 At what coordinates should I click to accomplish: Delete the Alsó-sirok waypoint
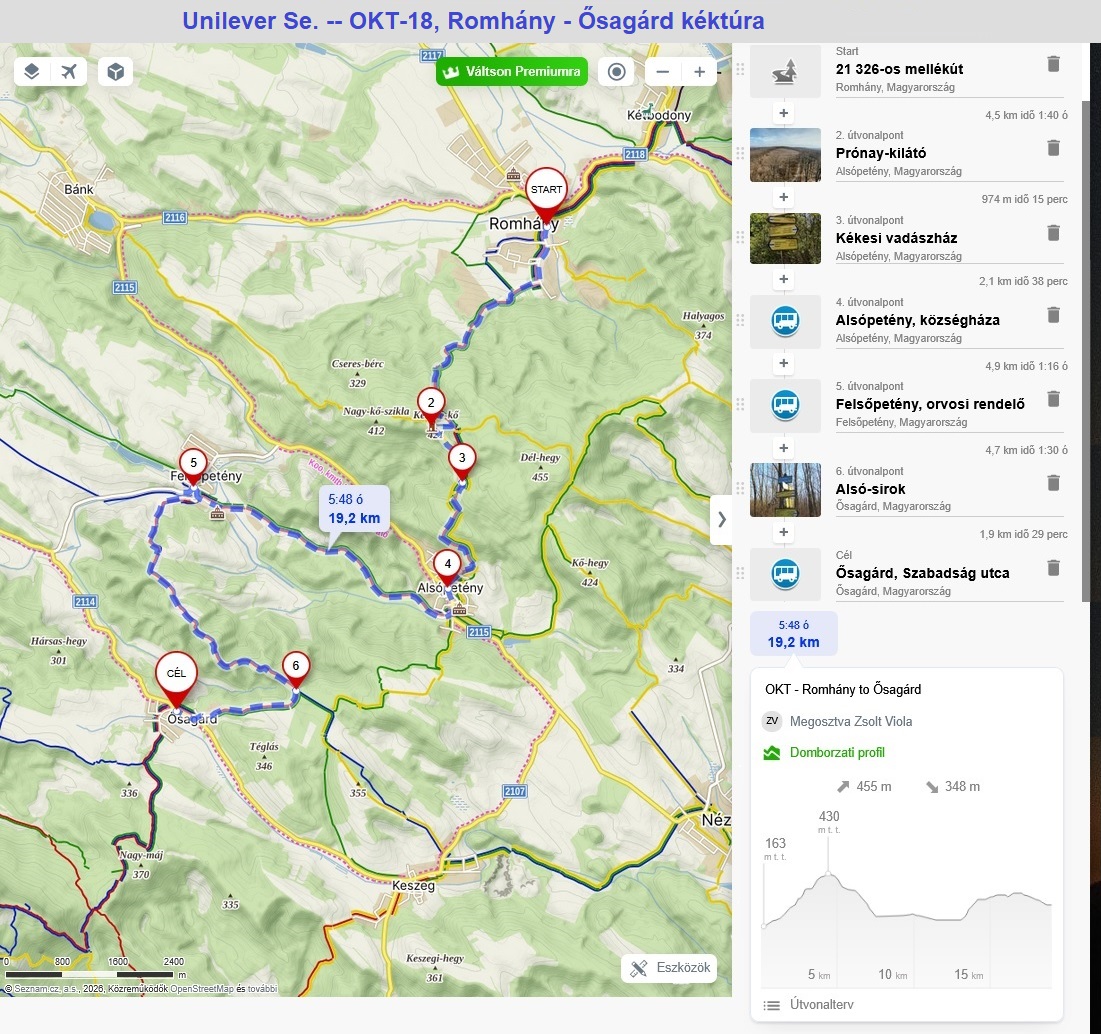[x=1053, y=483]
